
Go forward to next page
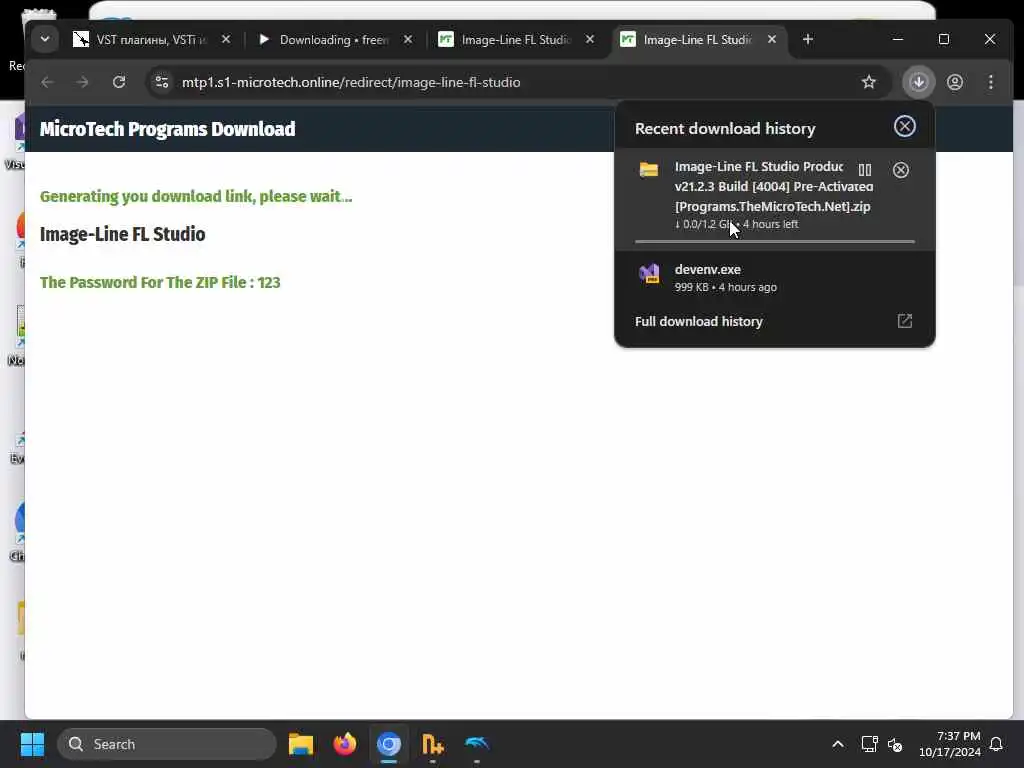coord(82,82)
